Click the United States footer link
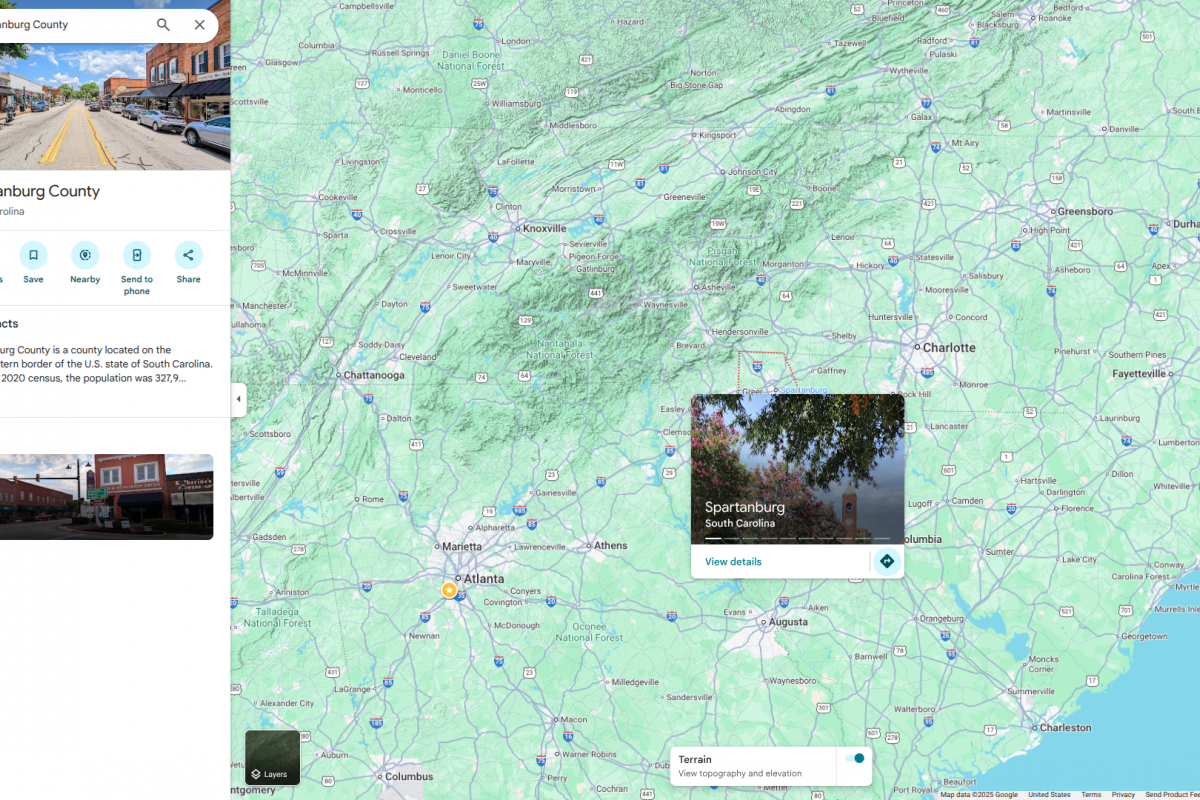 1049,795
